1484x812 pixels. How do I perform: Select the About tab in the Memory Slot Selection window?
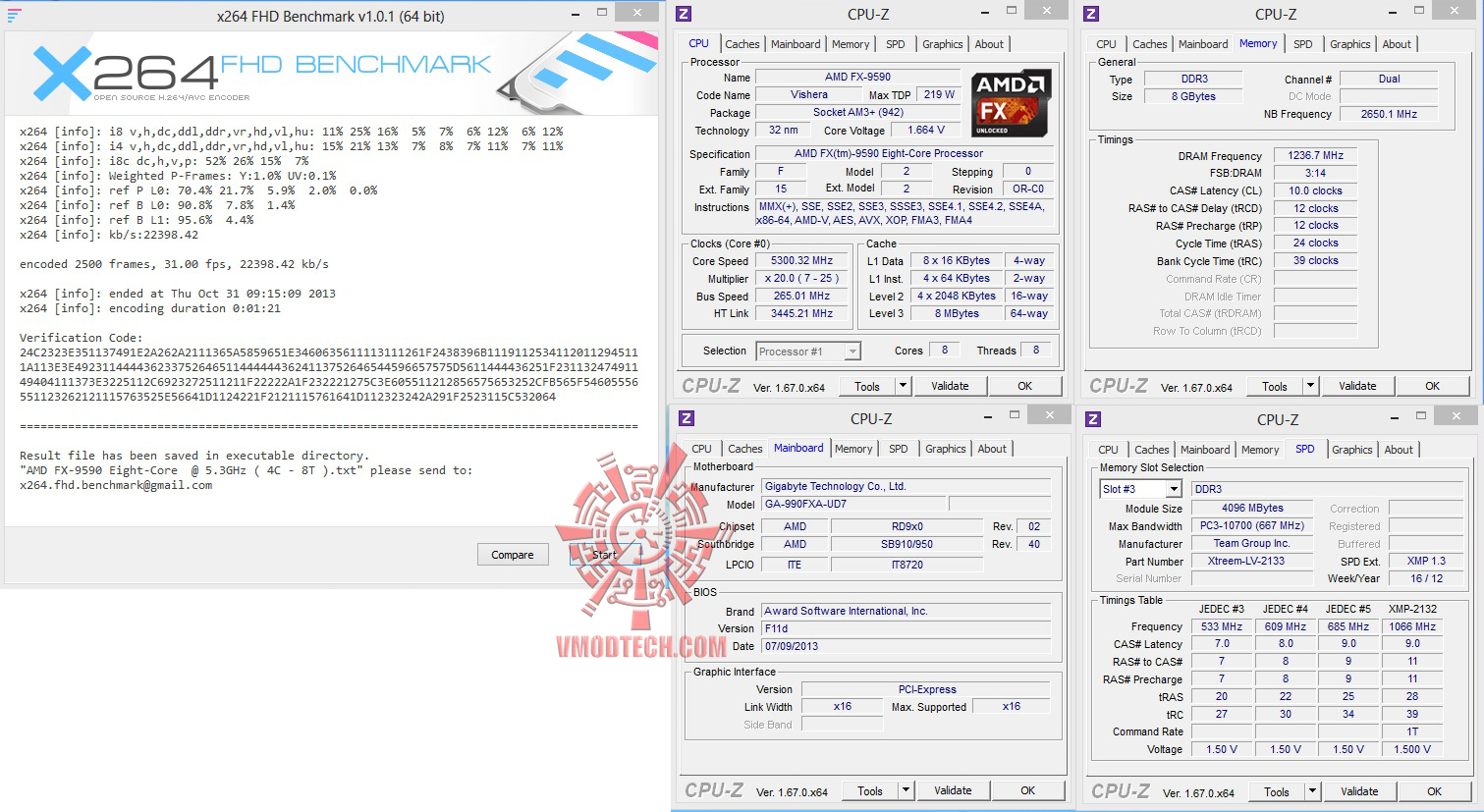[1399, 450]
